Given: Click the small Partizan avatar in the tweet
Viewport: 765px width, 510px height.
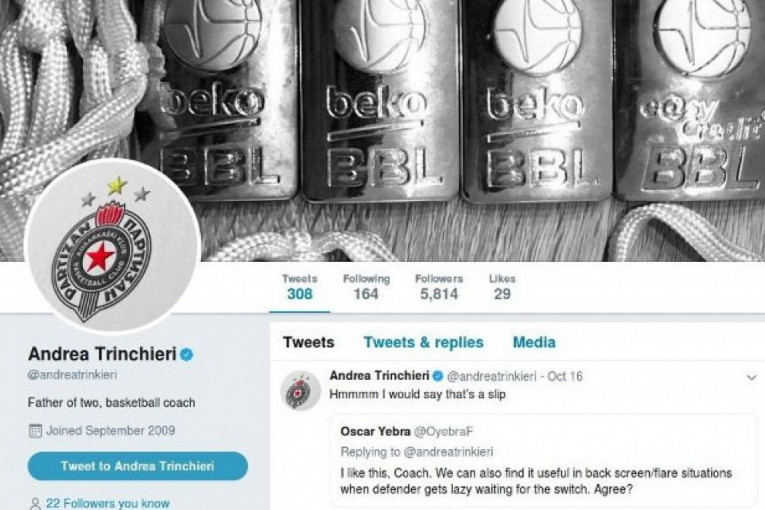Looking at the screenshot, I should point(300,390).
